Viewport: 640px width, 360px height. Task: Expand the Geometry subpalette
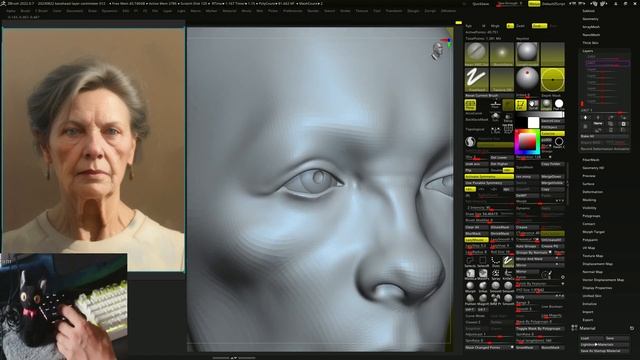pyautogui.click(x=590, y=19)
